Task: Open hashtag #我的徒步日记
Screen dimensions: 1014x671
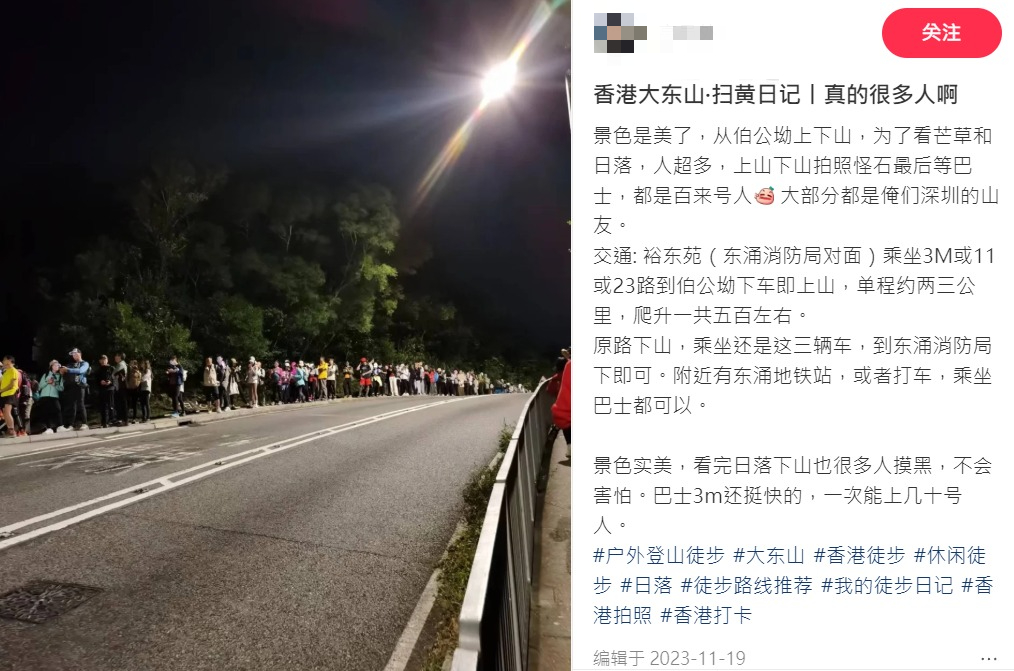Action: [887, 585]
